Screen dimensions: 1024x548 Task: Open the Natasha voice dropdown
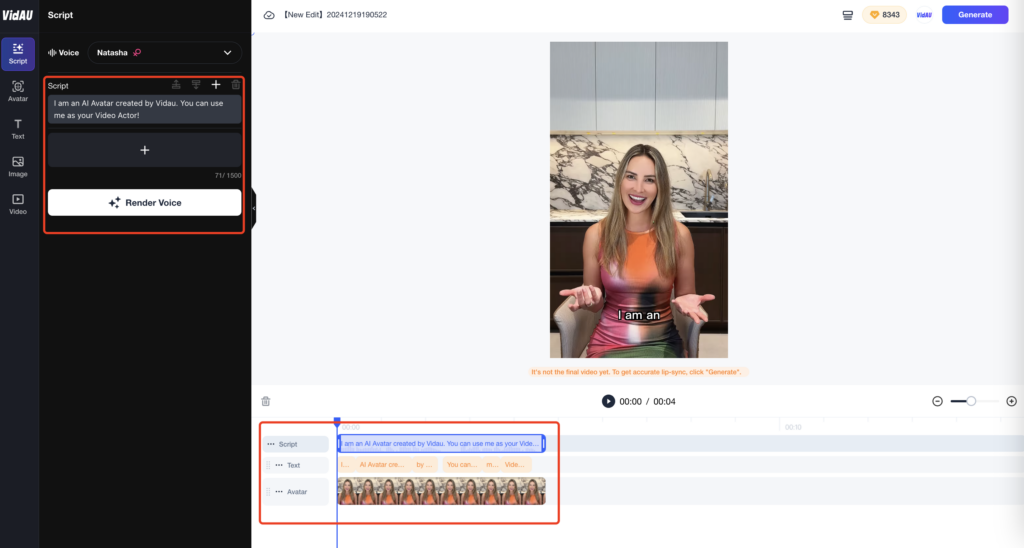pyautogui.click(x=165, y=53)
